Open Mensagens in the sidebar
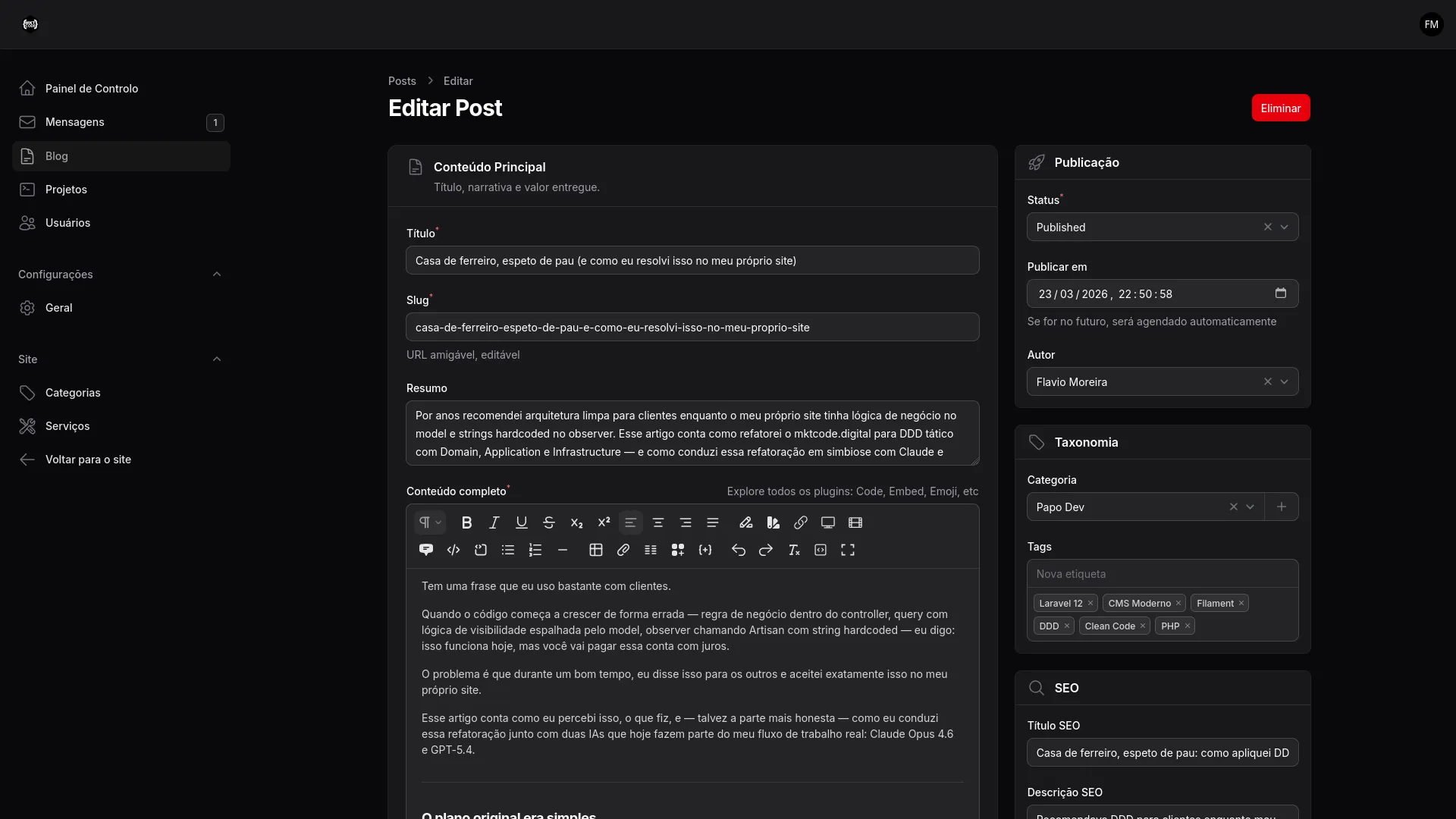Screen dimensions: 1456x819 coord(75,122)
